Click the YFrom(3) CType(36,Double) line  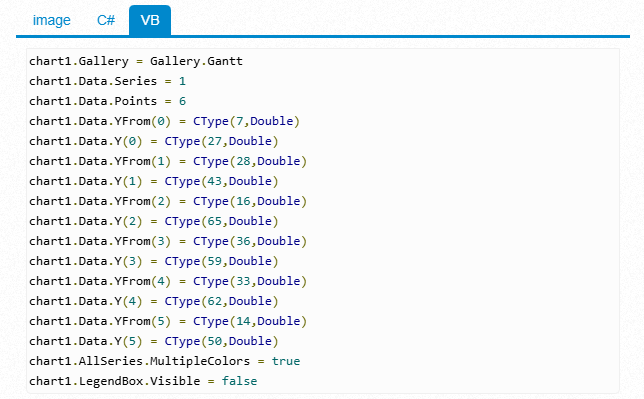click(168, 241)
